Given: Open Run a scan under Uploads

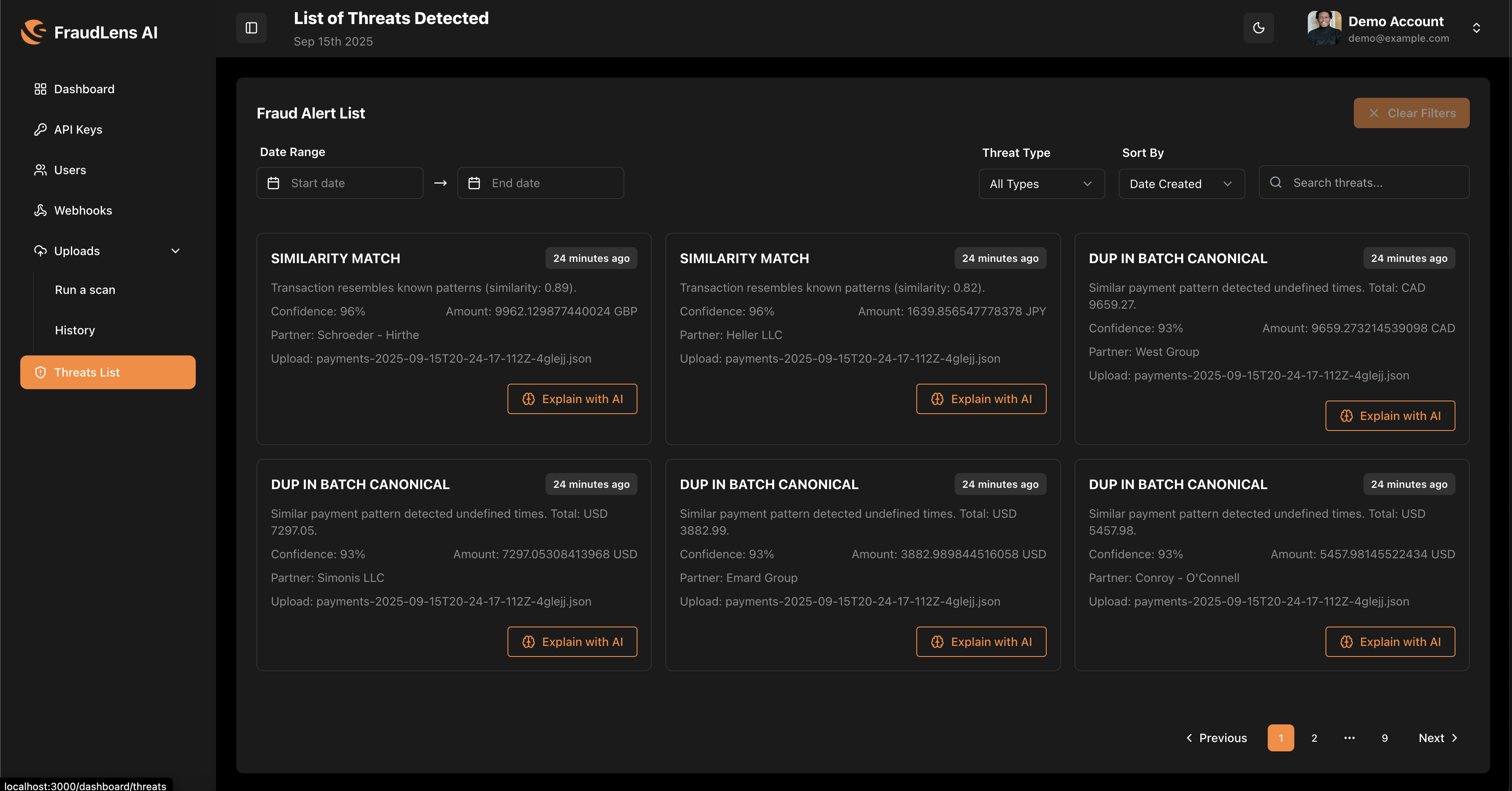Looking at the screenshot, I should coord(84,289).
